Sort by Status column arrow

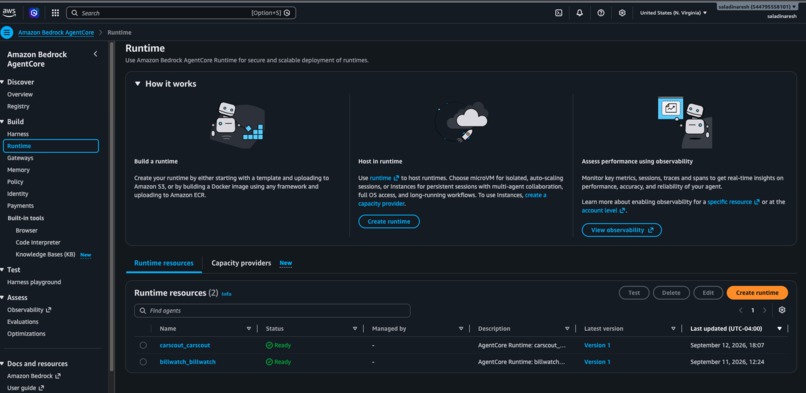click(x=355, y=329)
